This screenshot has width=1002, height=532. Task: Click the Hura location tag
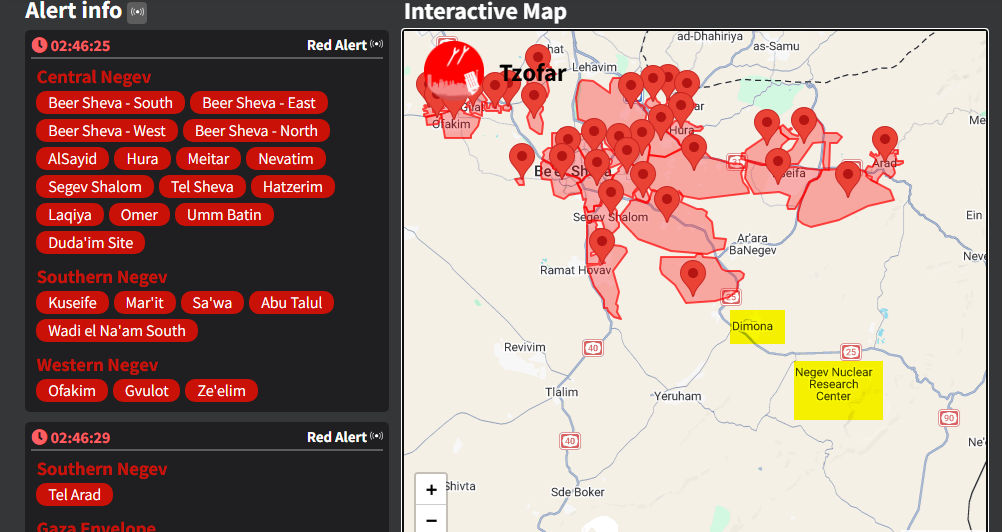coord(142,159)
